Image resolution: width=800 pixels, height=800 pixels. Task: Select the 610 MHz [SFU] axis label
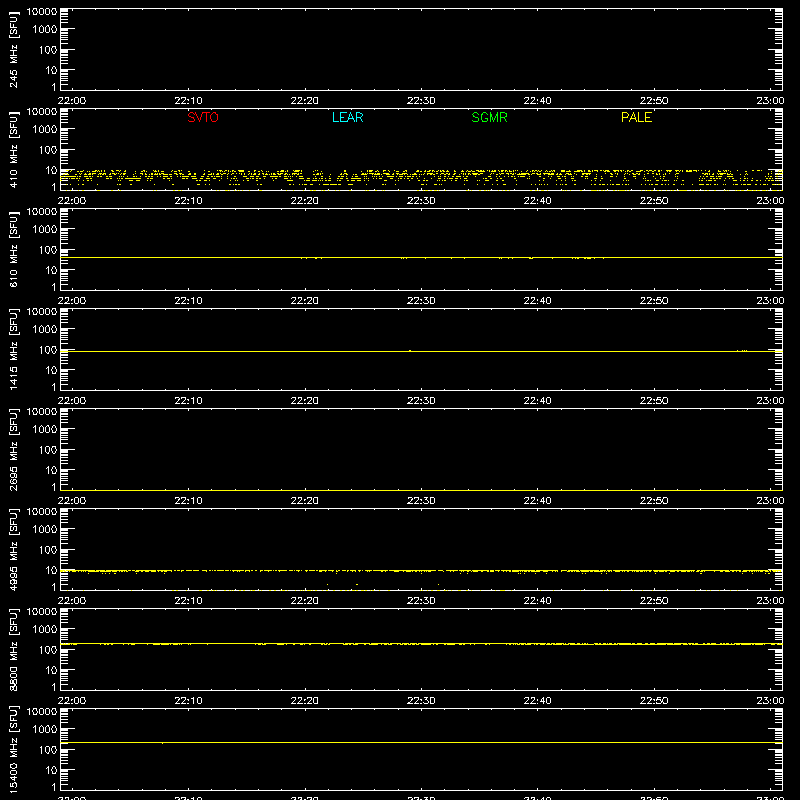pos(13,249)
